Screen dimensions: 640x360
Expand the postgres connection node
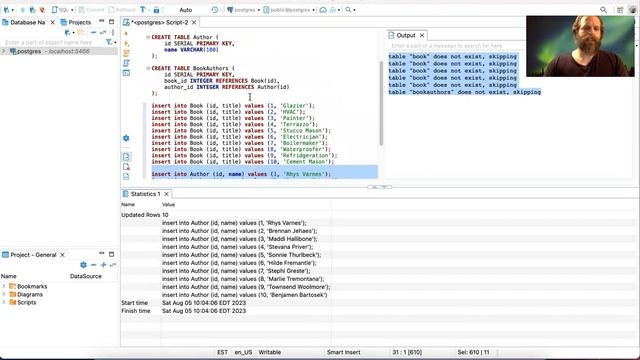[x=4, y=51]
